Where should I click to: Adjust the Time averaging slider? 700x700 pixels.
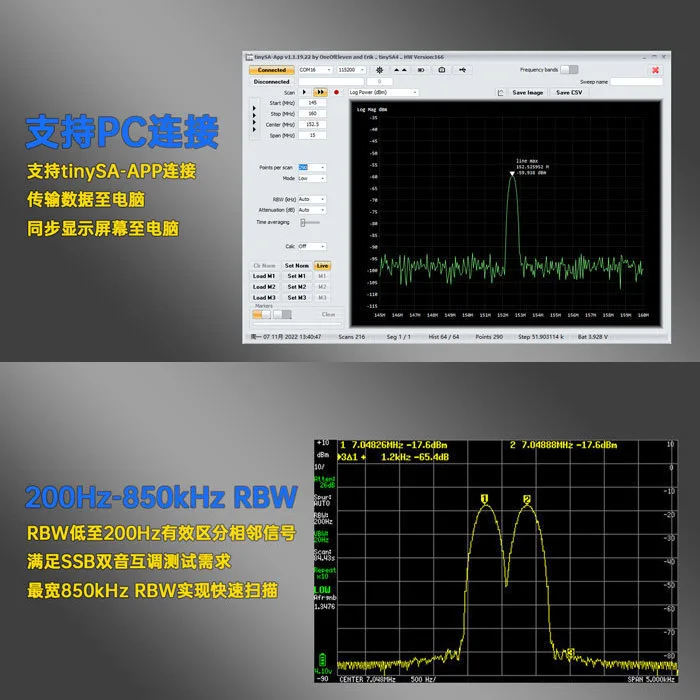click(310, 222)
